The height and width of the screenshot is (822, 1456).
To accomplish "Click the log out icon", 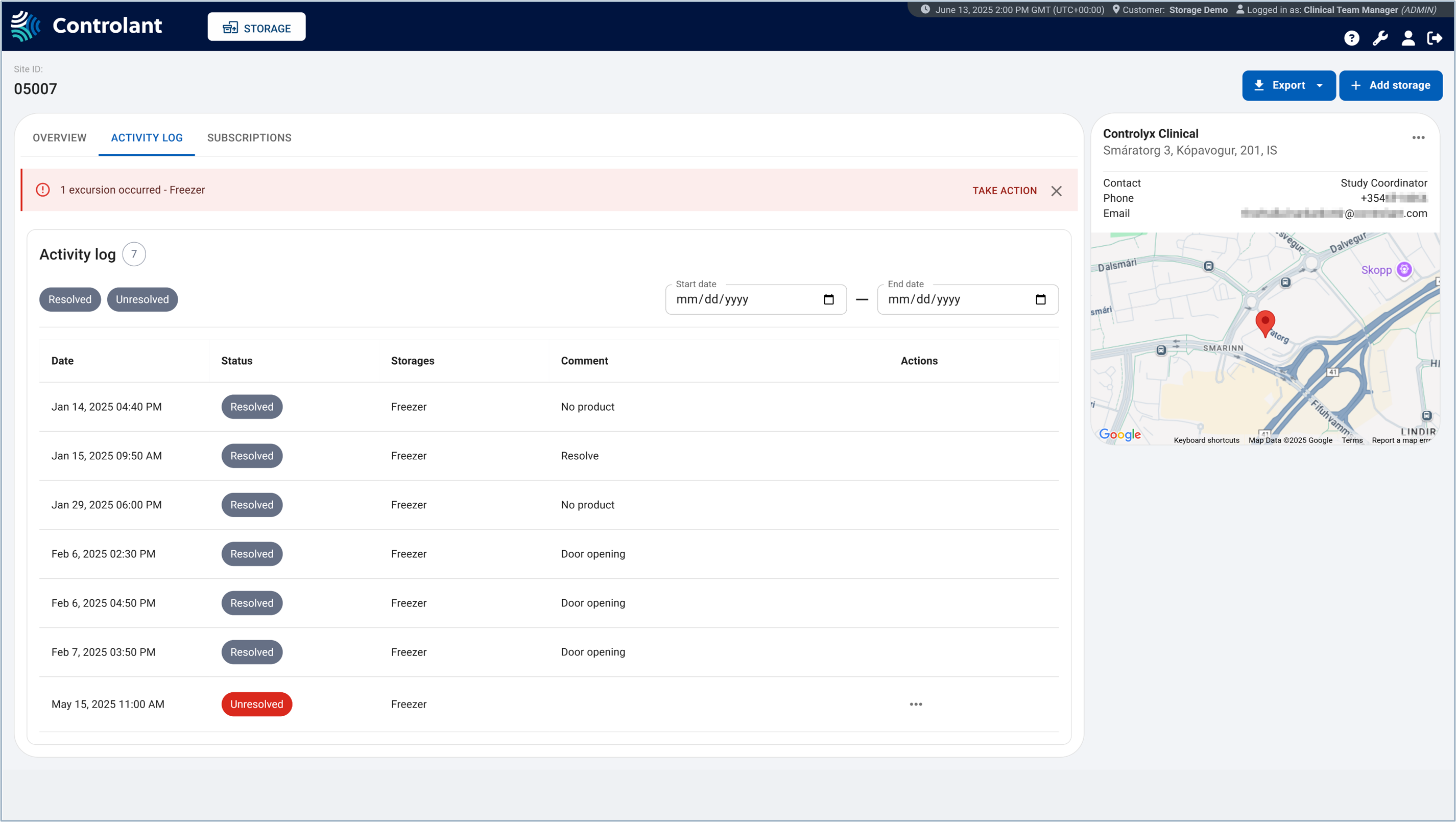I will (1435, 38).
